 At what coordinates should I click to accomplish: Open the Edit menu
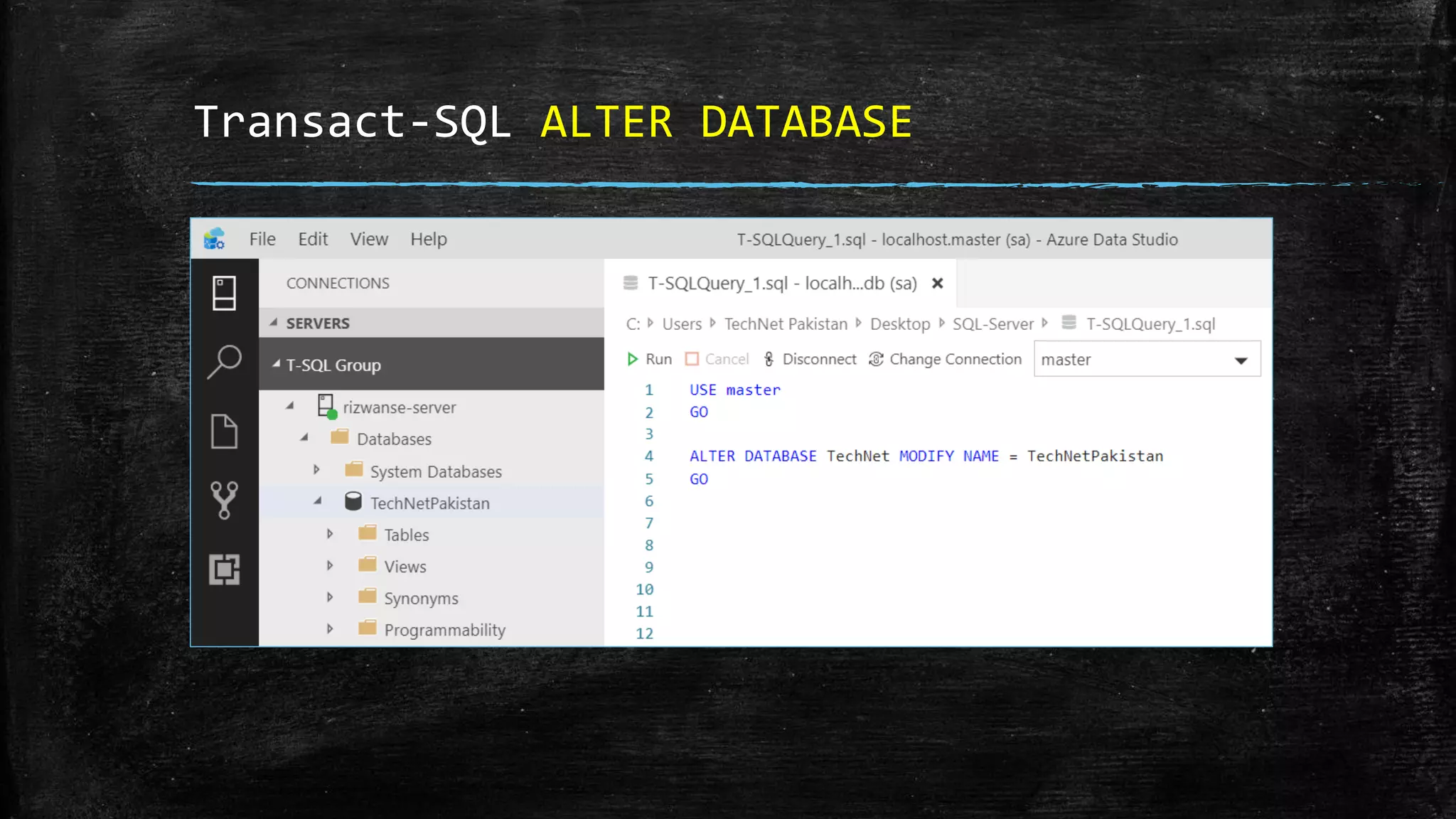coord(313,239)
